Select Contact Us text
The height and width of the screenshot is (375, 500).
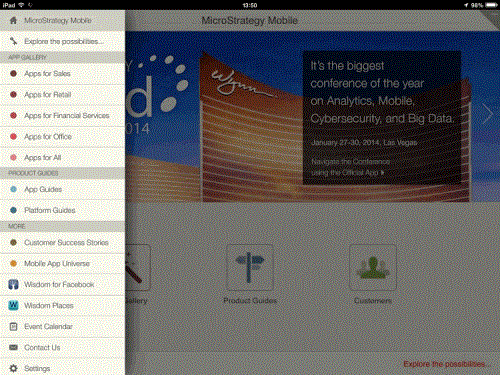(x=42, y=347)
